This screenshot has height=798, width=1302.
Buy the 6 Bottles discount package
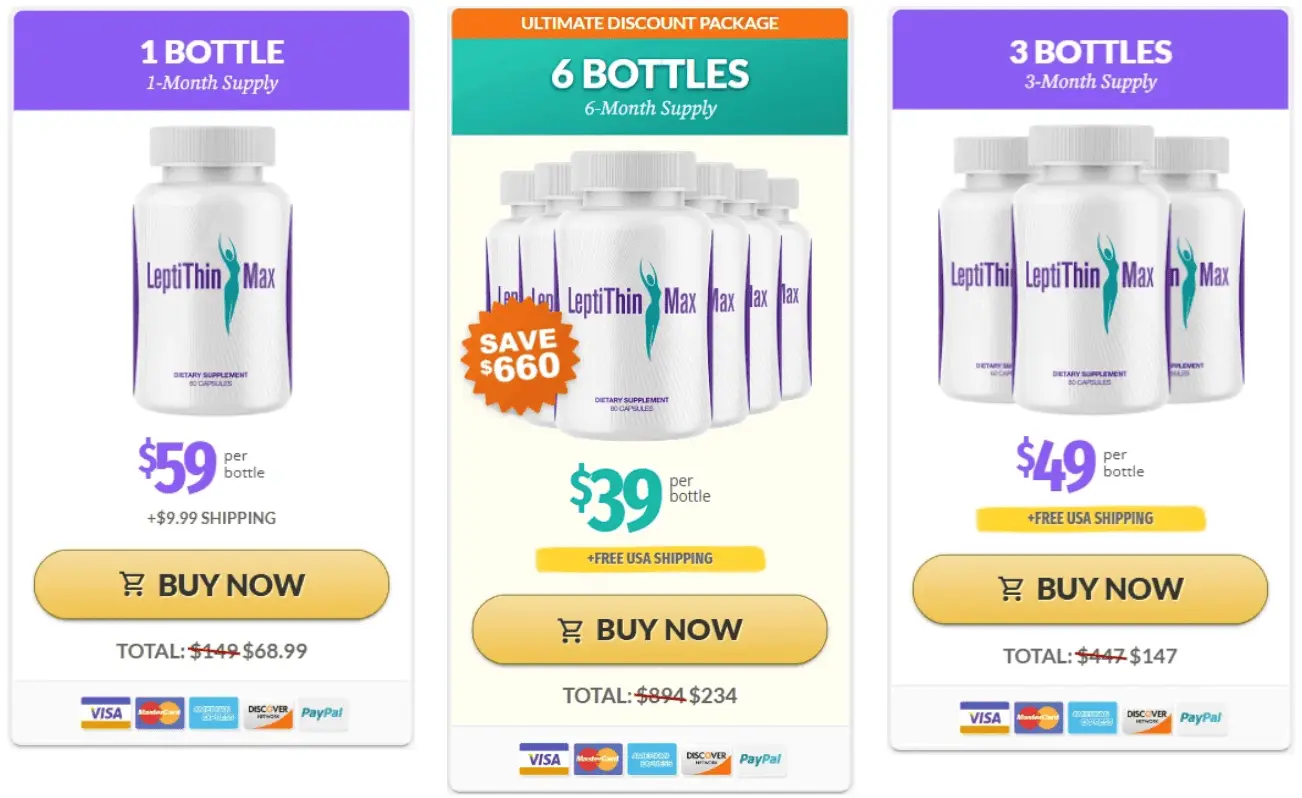click(650, 630)
